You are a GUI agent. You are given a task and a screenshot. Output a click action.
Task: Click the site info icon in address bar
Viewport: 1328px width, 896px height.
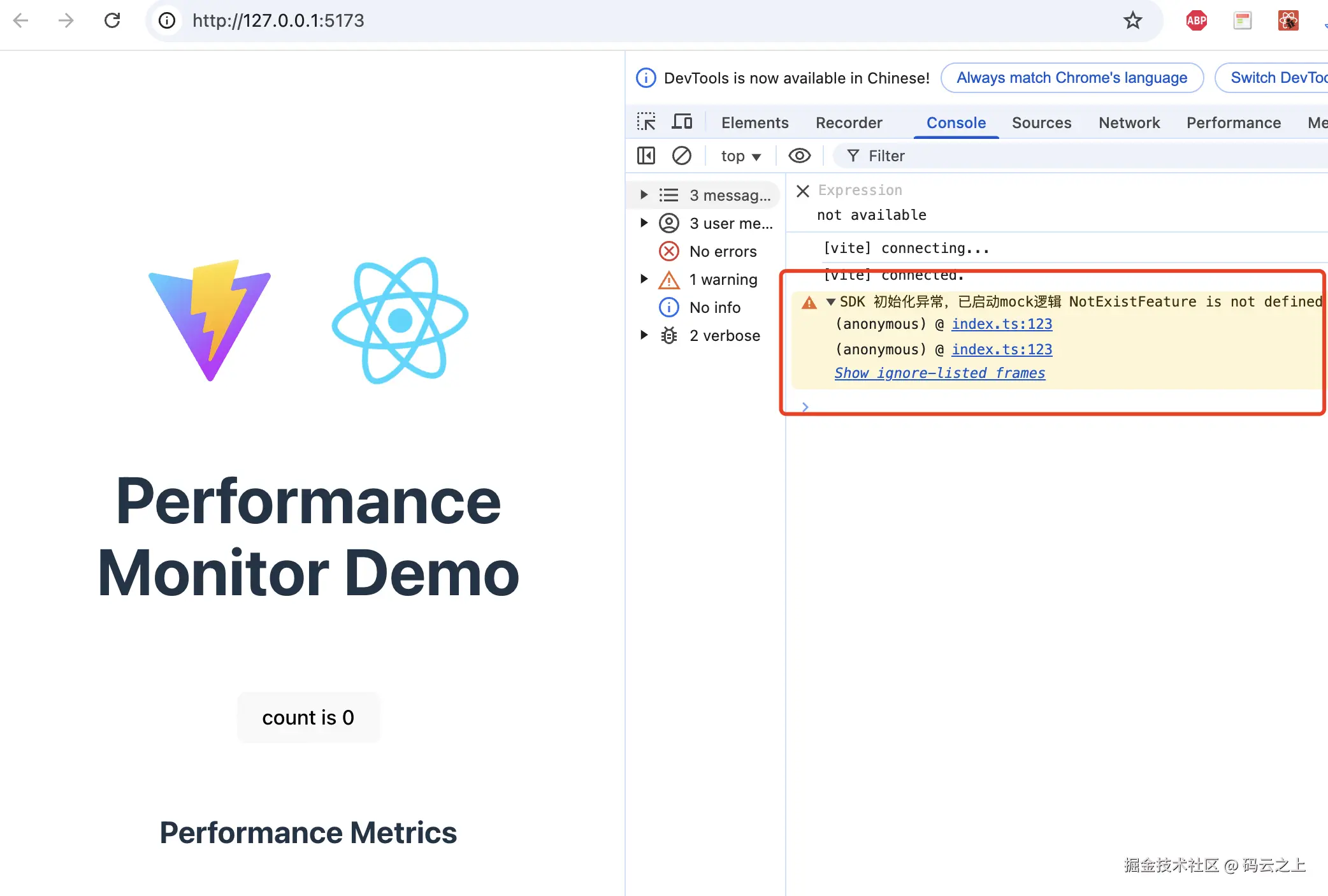(167, 20)
